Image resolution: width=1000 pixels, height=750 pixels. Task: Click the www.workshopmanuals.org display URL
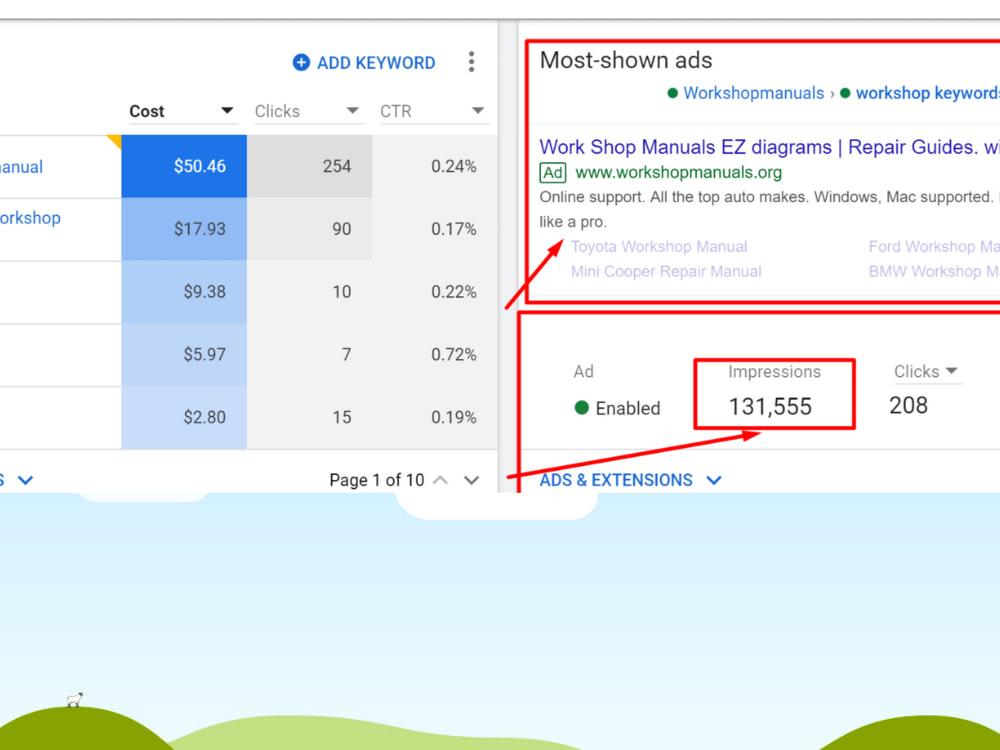coord(678,172)
